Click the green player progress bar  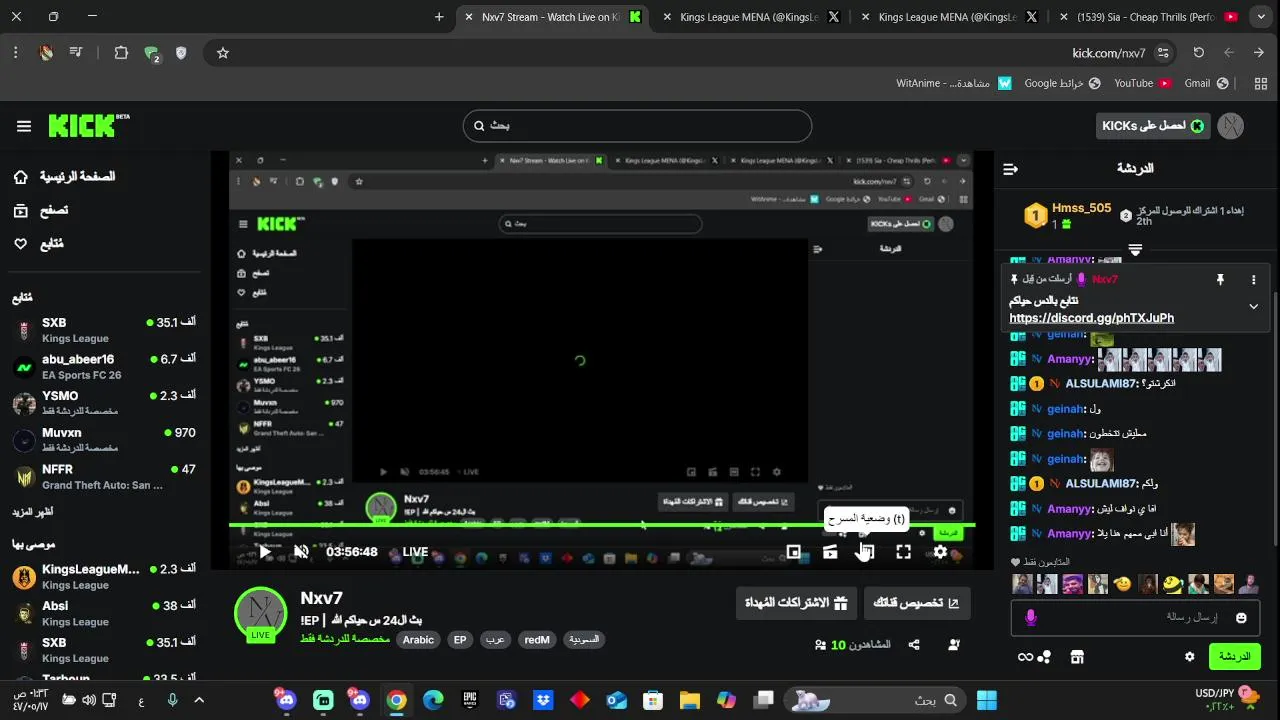pyautogui.click(x=602, y=525)
